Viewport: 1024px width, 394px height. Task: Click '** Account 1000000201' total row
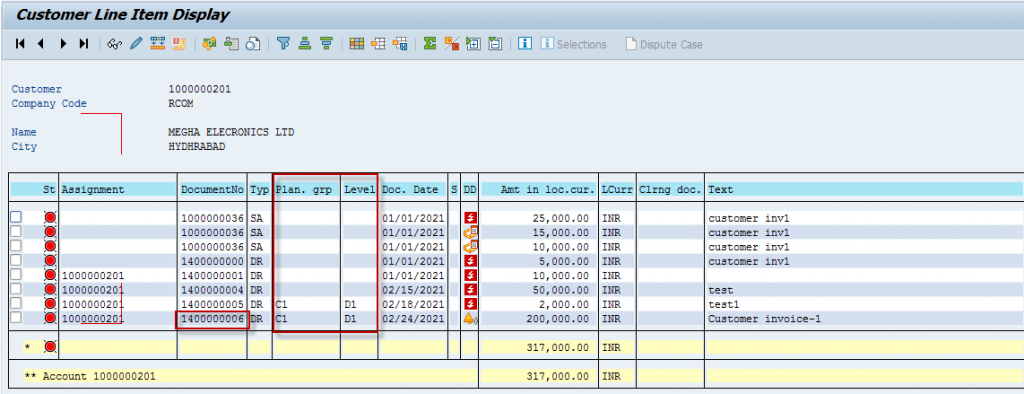pyautogui.click(x=90, y=376)
